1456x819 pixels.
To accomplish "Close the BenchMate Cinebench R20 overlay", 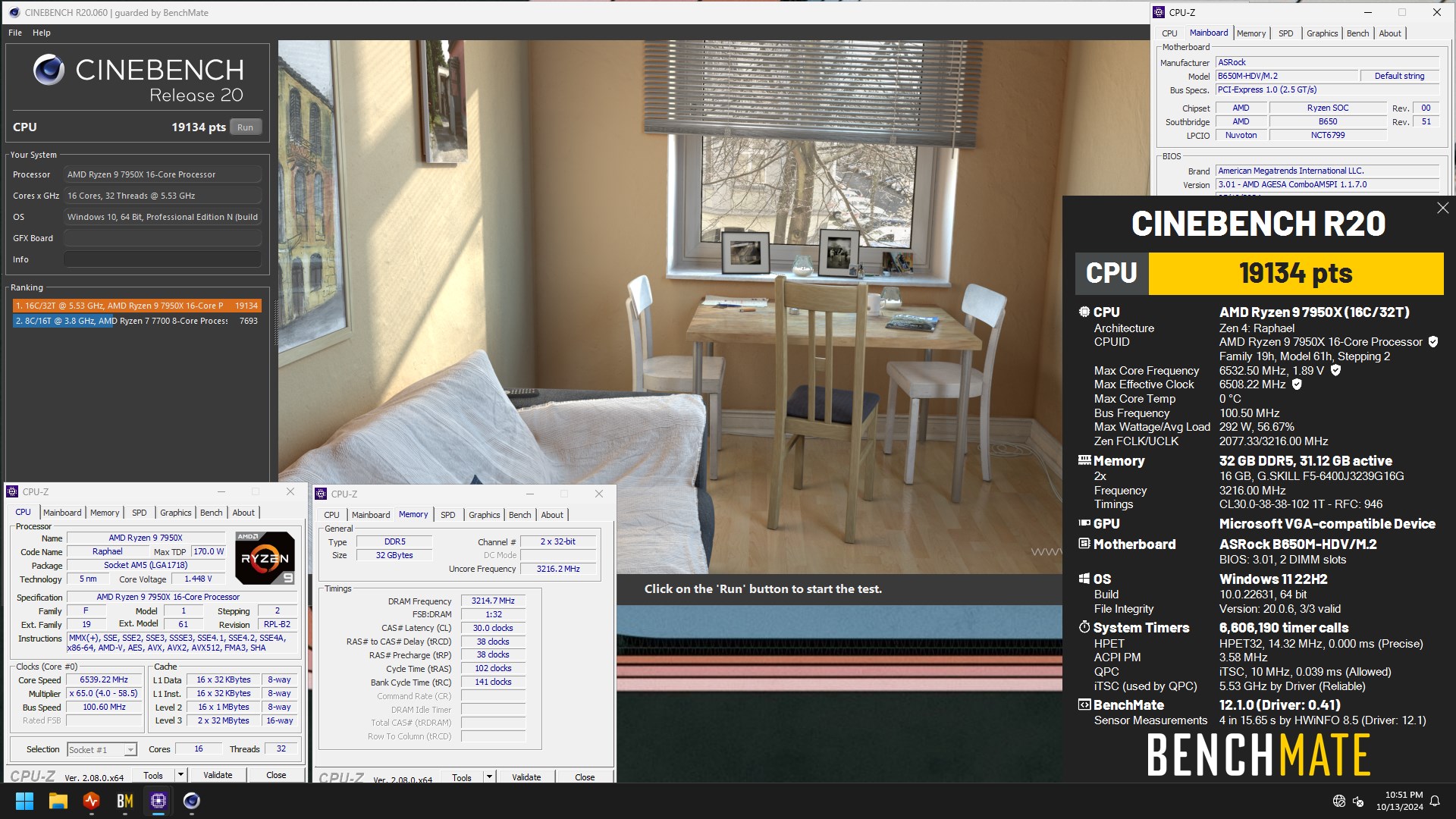I will pyautogui.click(x=1442, y=208).
